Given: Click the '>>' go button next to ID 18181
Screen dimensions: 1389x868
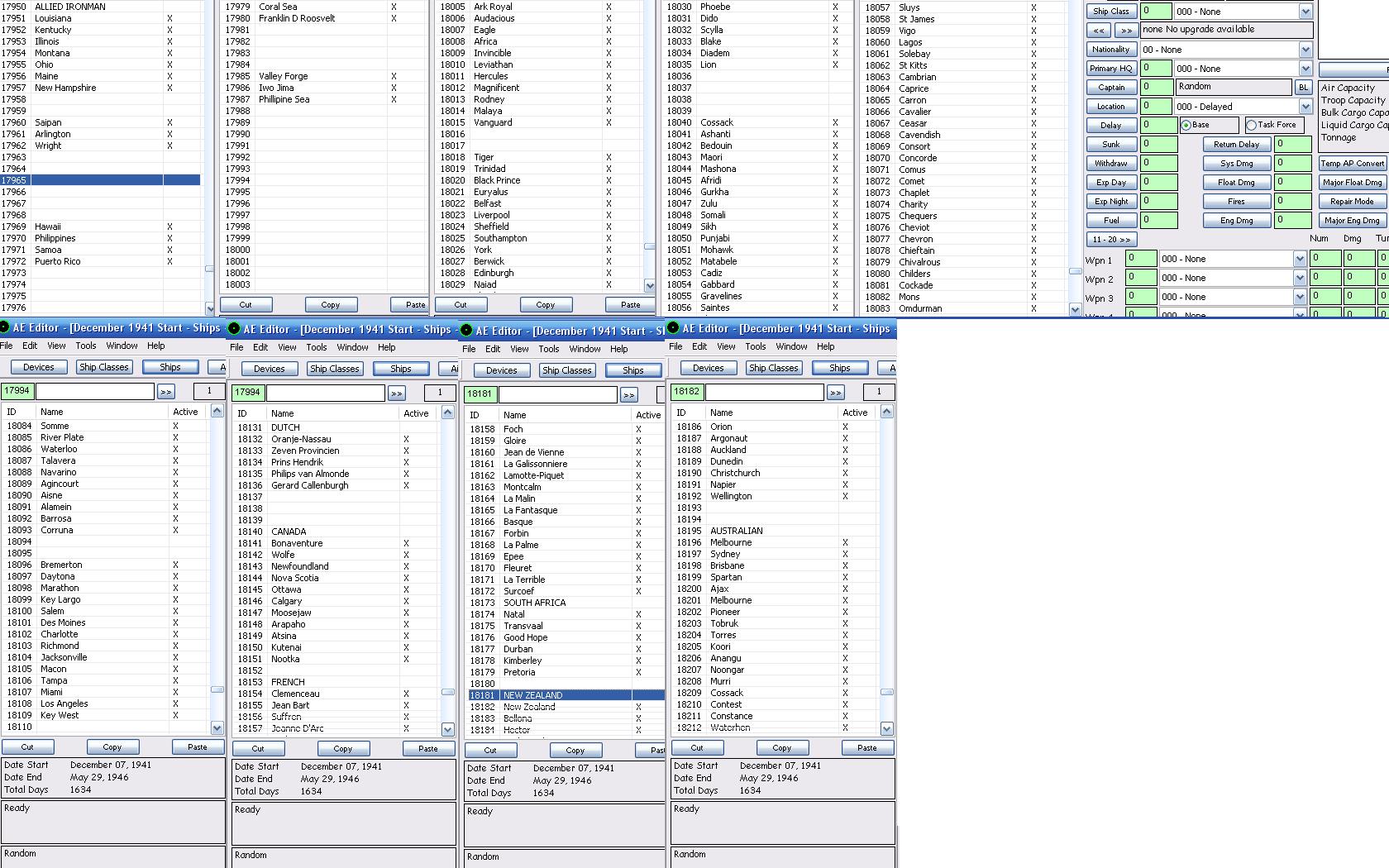Looking at the screenshot, I should (629, 395).
